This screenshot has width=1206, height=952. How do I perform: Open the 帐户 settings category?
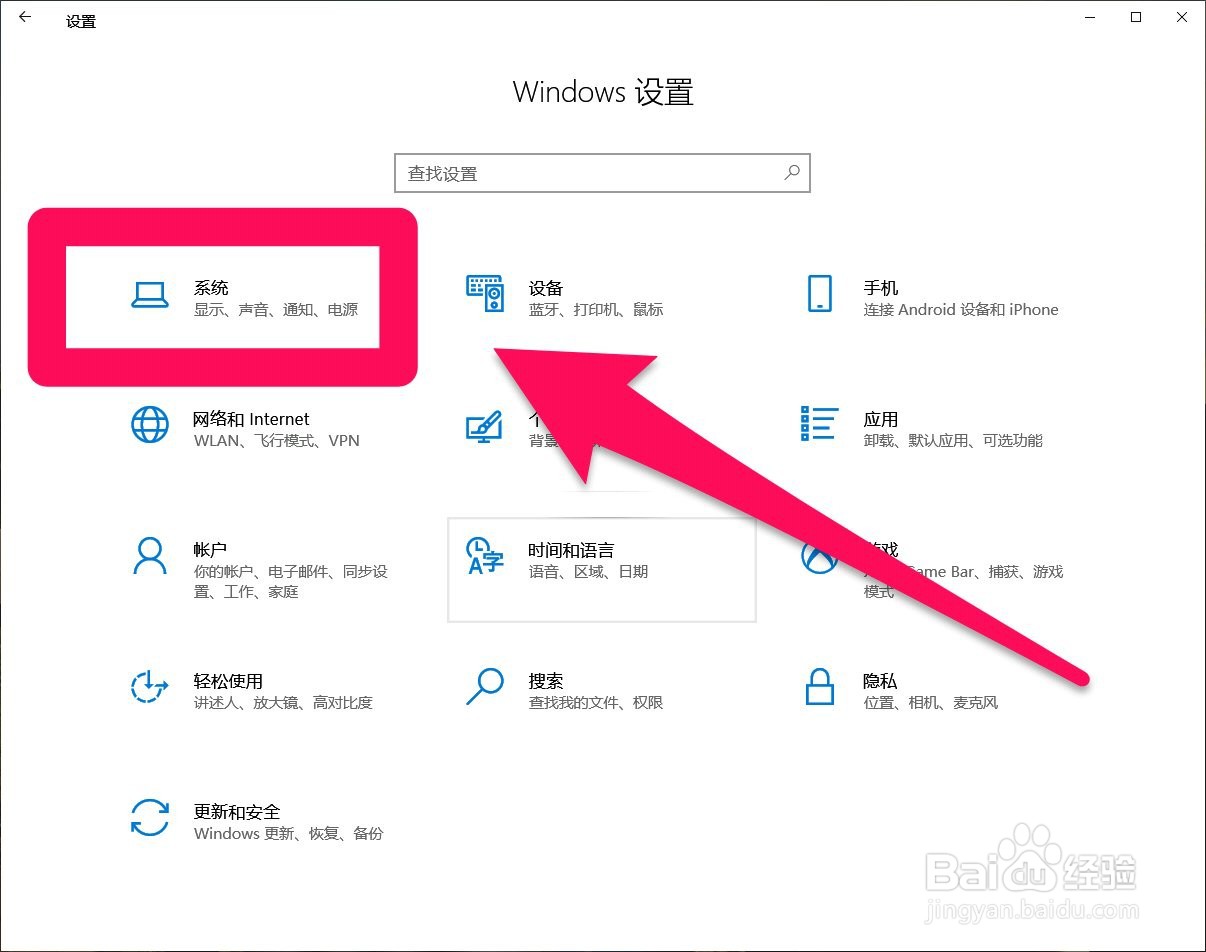pos(267,570)
